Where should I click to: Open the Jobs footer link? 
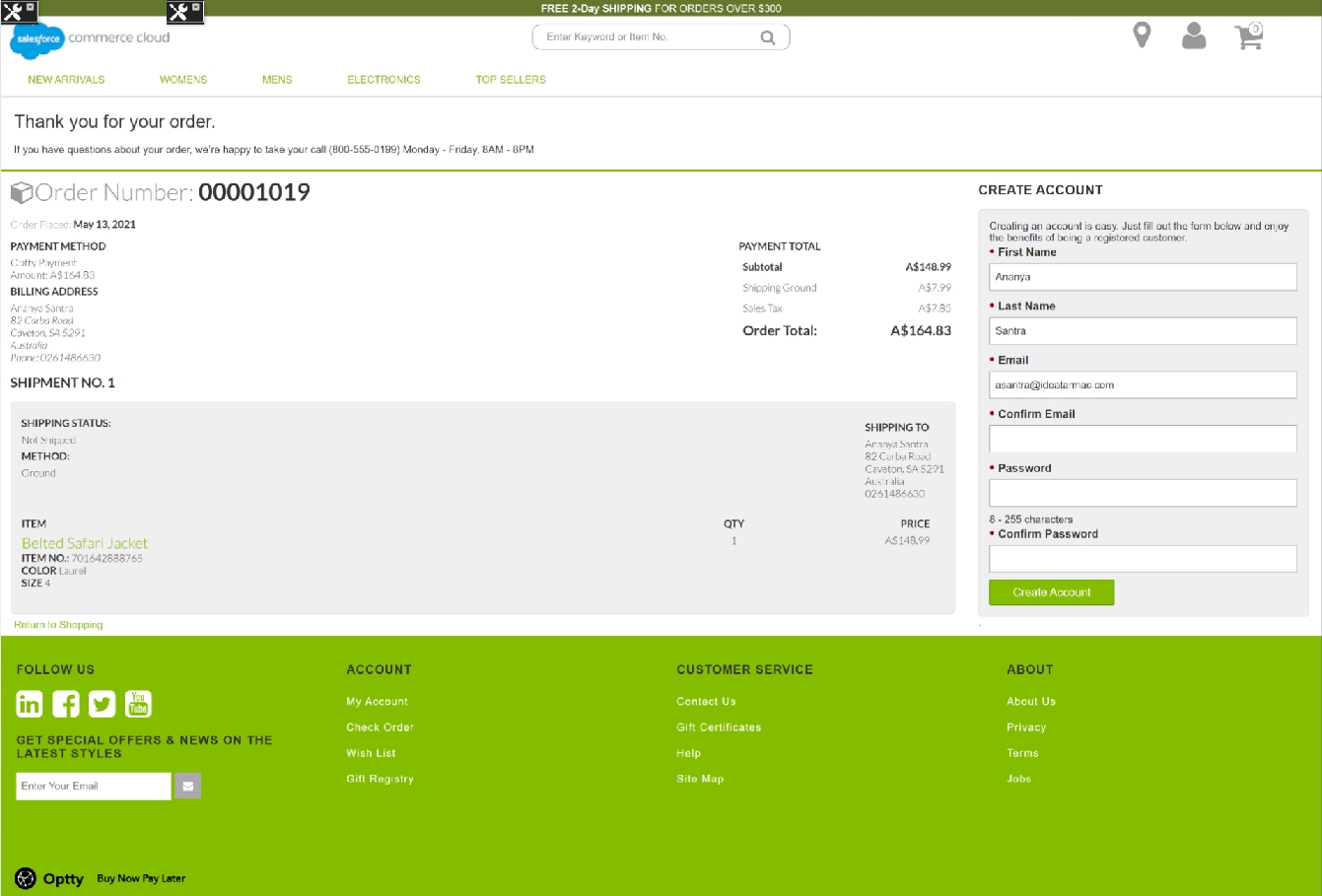[x=1018, y=779]
